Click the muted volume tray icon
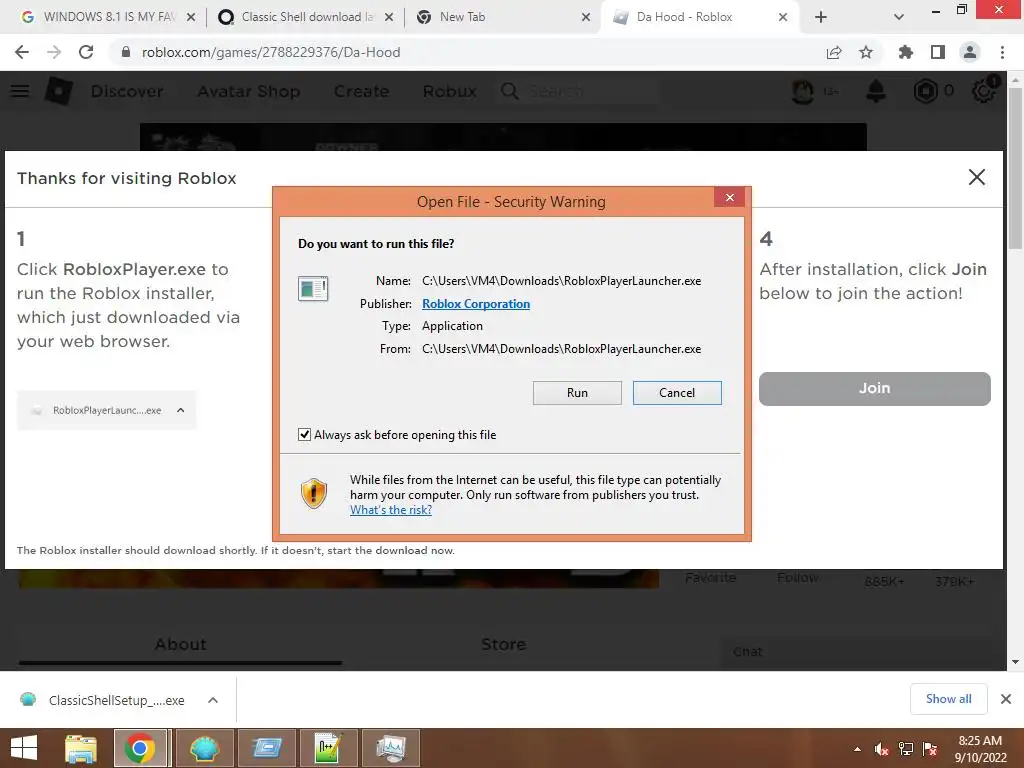Viewport: 1024px width, 768px height. point(882,749)
